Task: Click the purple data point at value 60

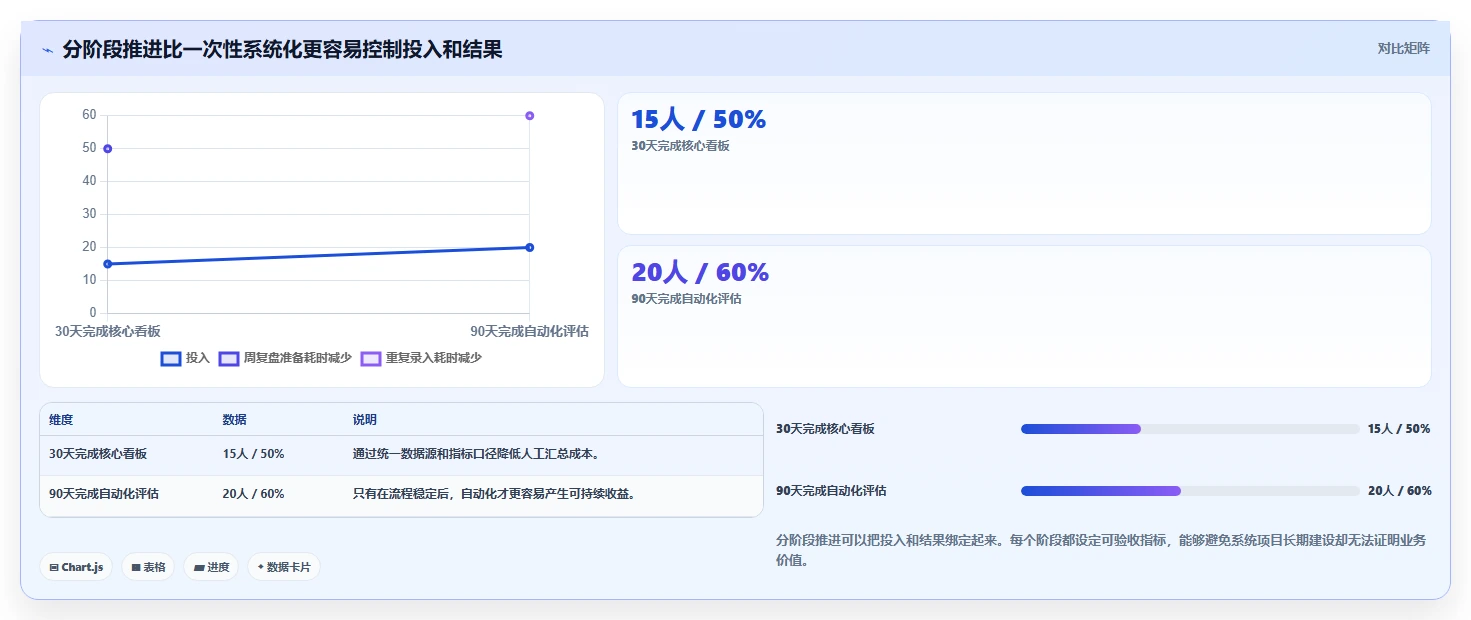Action: [529, 116]
